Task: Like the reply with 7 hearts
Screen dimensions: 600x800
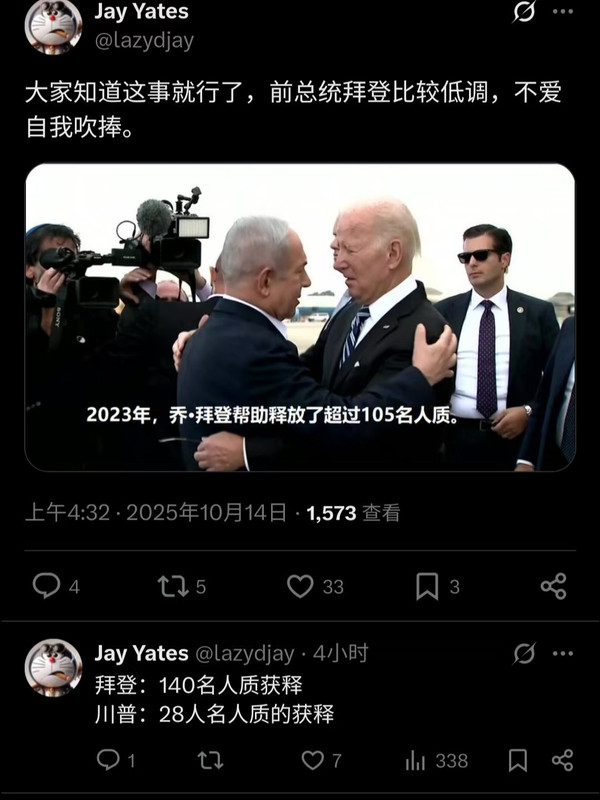Action: [x=312, y=760]
